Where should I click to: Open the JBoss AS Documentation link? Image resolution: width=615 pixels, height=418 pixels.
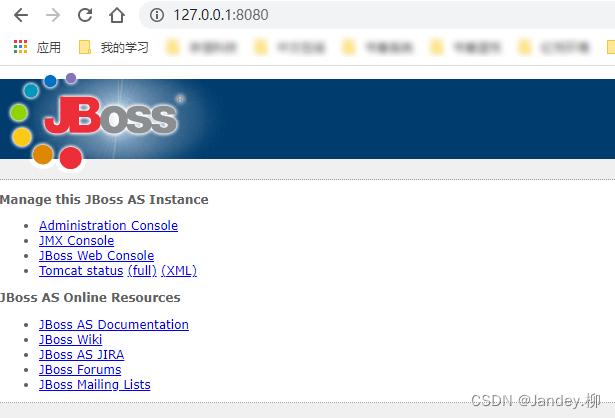click(x=114, y=325)
